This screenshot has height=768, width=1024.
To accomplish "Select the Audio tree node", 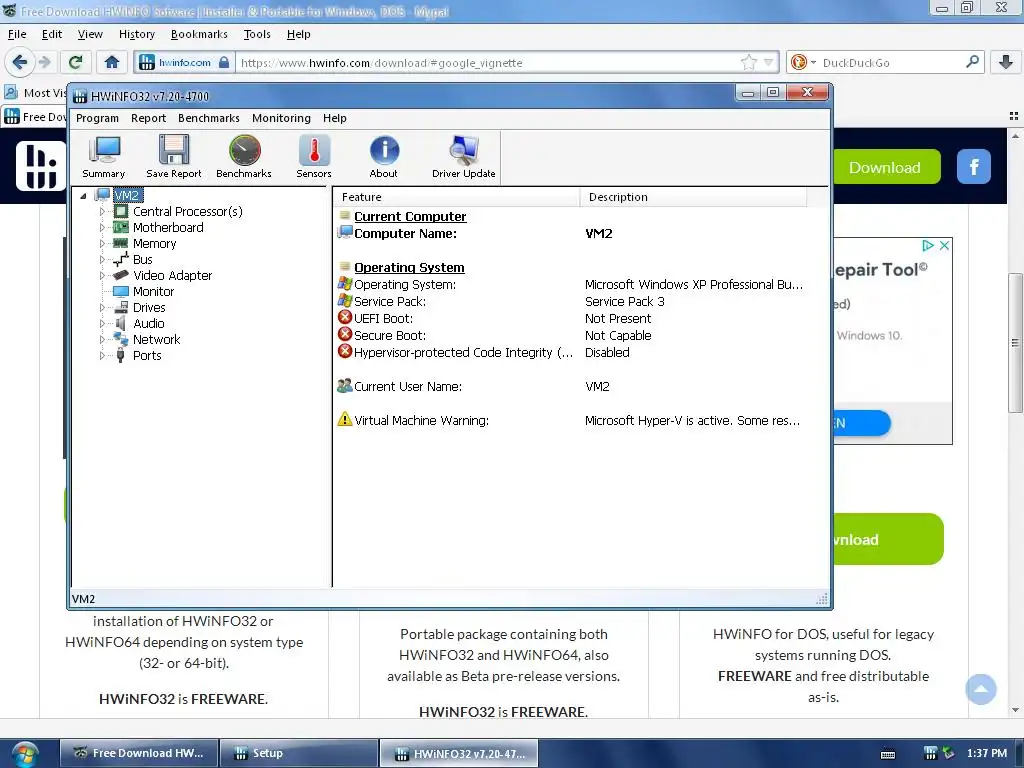I will (x=148, y=323).
